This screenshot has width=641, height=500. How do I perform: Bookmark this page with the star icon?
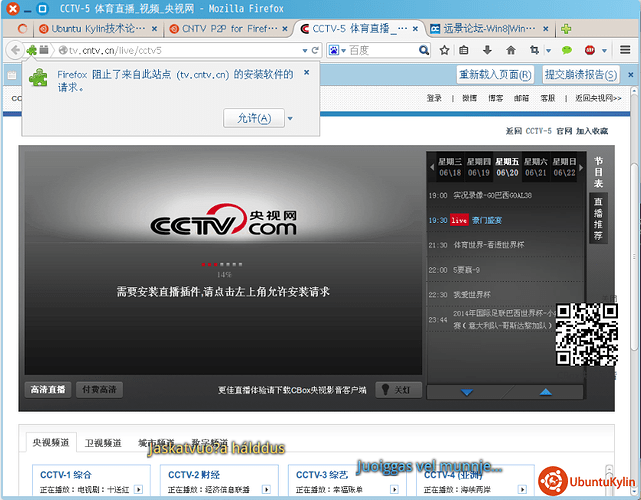(x=444, y=50)
